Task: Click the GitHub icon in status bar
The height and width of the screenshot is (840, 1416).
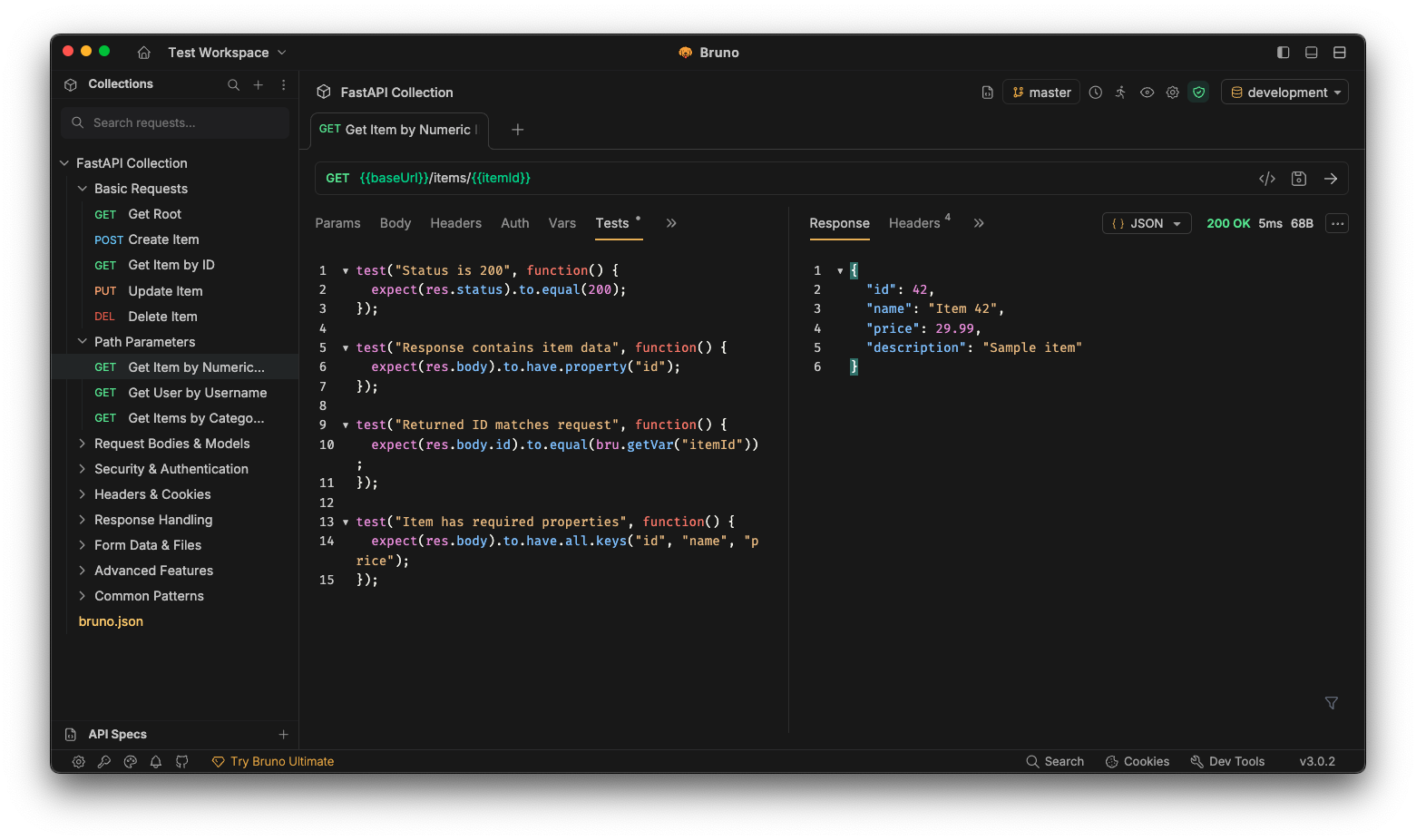Action: click(x=182, y=762)
